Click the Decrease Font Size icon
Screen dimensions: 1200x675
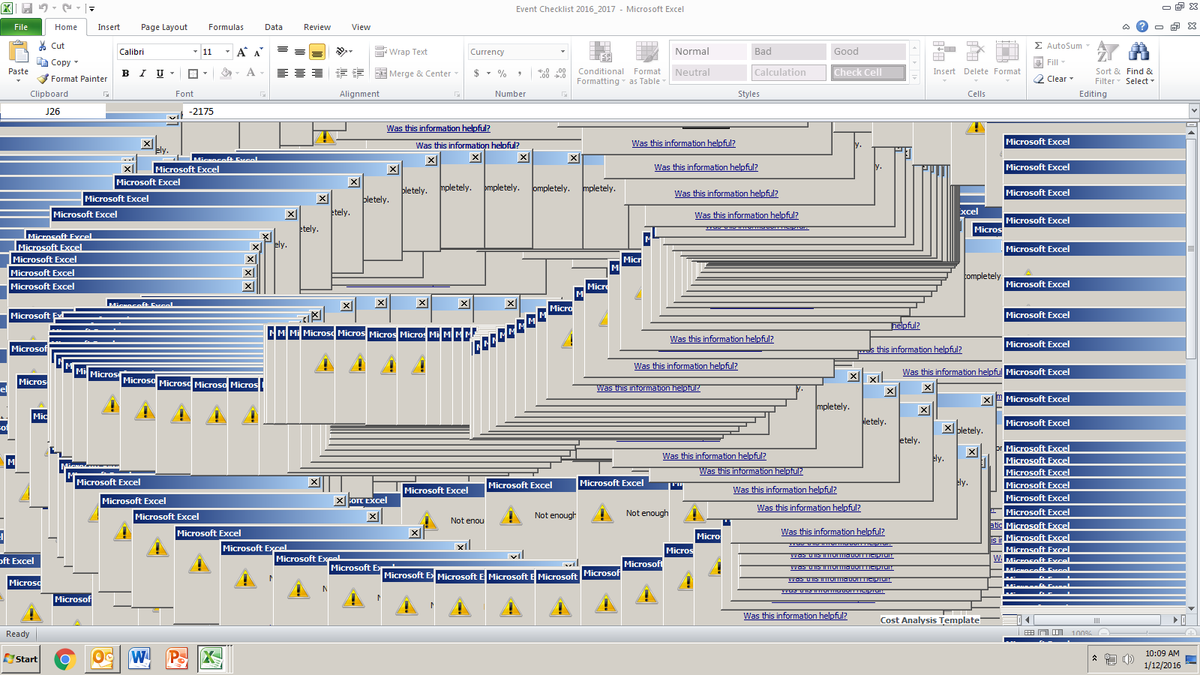[260, 51]
